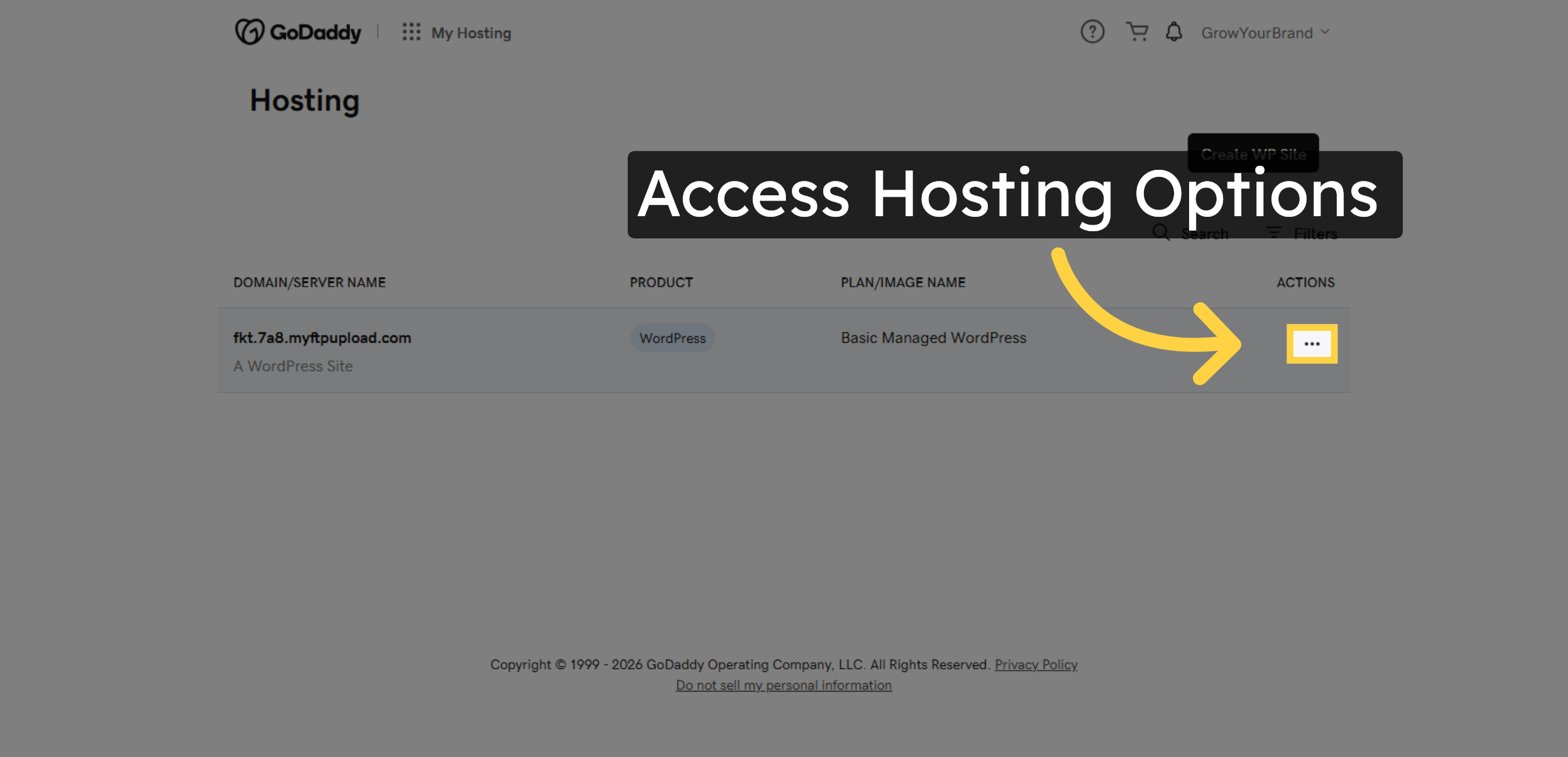The width and height of the screenshot is (1568, 757).
Task: Click the three-dot Actions menu for the WordPress site
Action: tap(1312, 343)
